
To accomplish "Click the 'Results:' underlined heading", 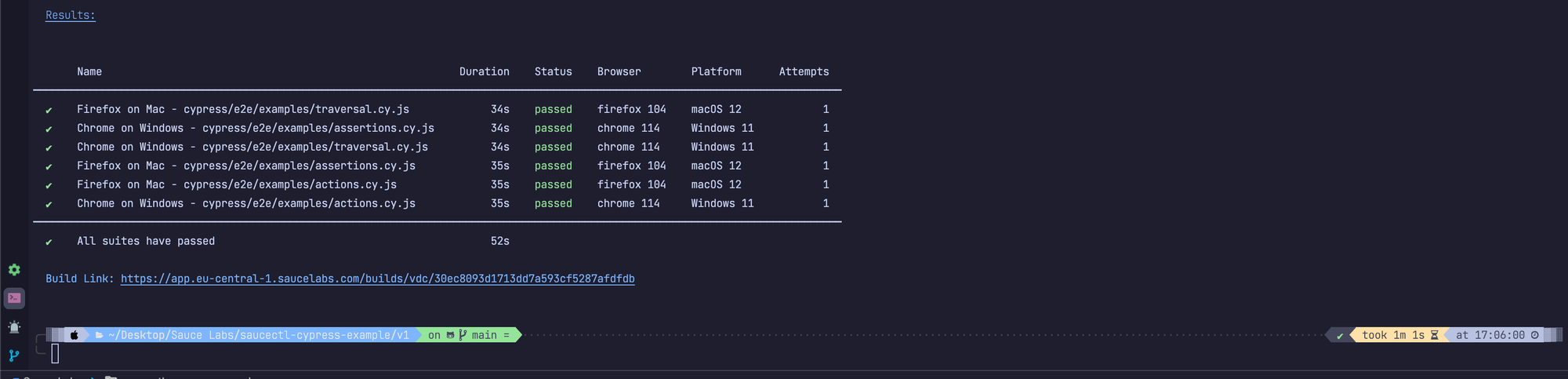I will click(70, 15).
